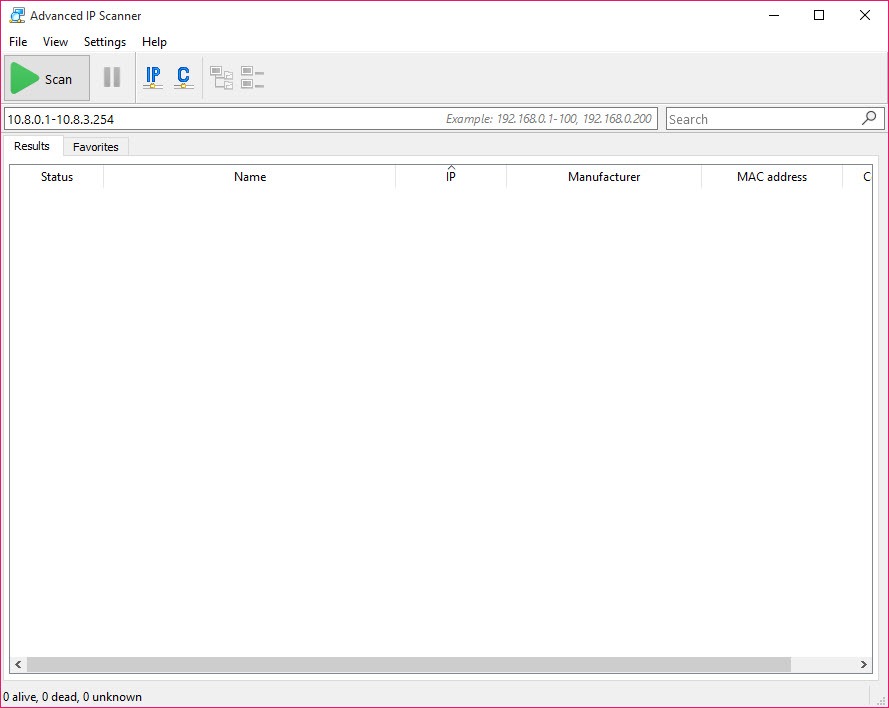The image size is (889, 708).
Task: Open the Settings menu
Action: coord(105,42)
